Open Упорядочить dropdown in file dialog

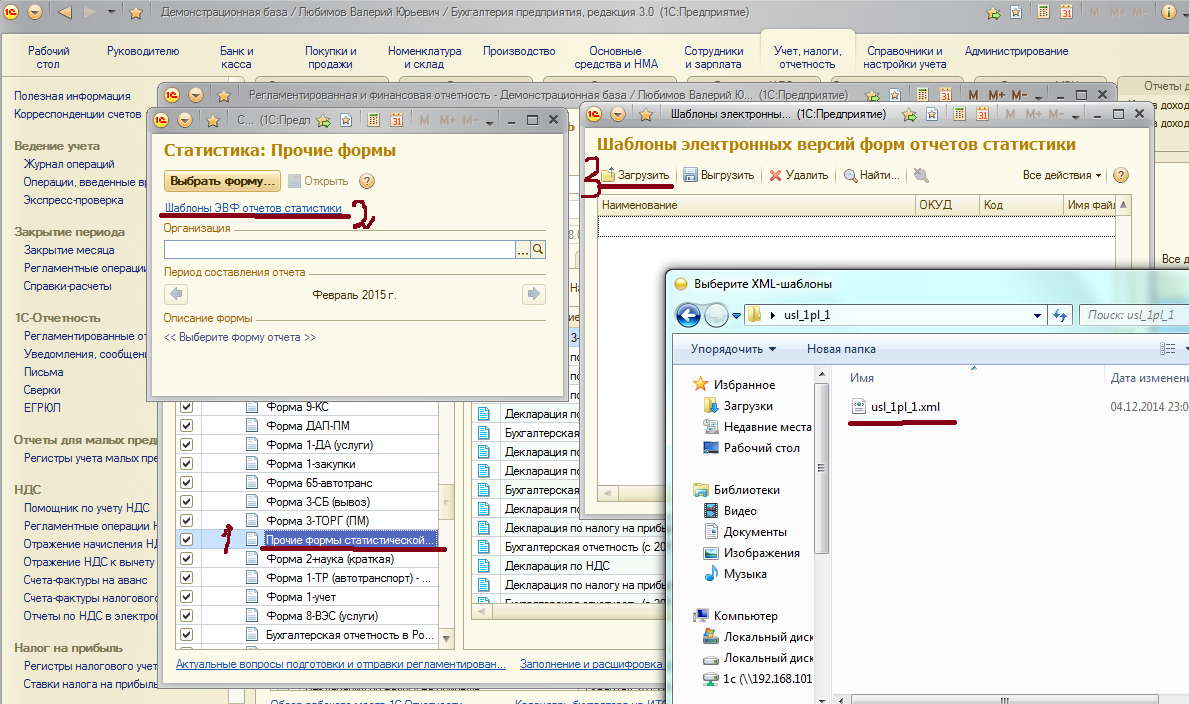(733, 349)
